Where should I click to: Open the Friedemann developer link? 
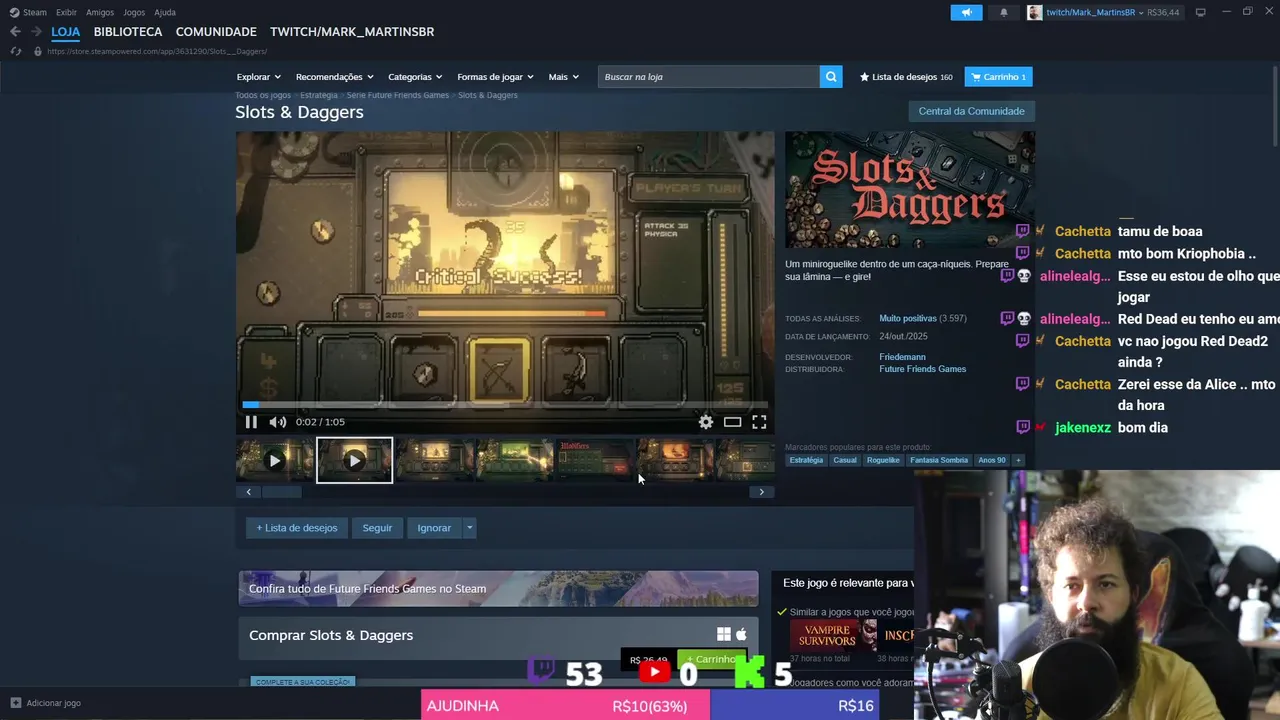902,357
